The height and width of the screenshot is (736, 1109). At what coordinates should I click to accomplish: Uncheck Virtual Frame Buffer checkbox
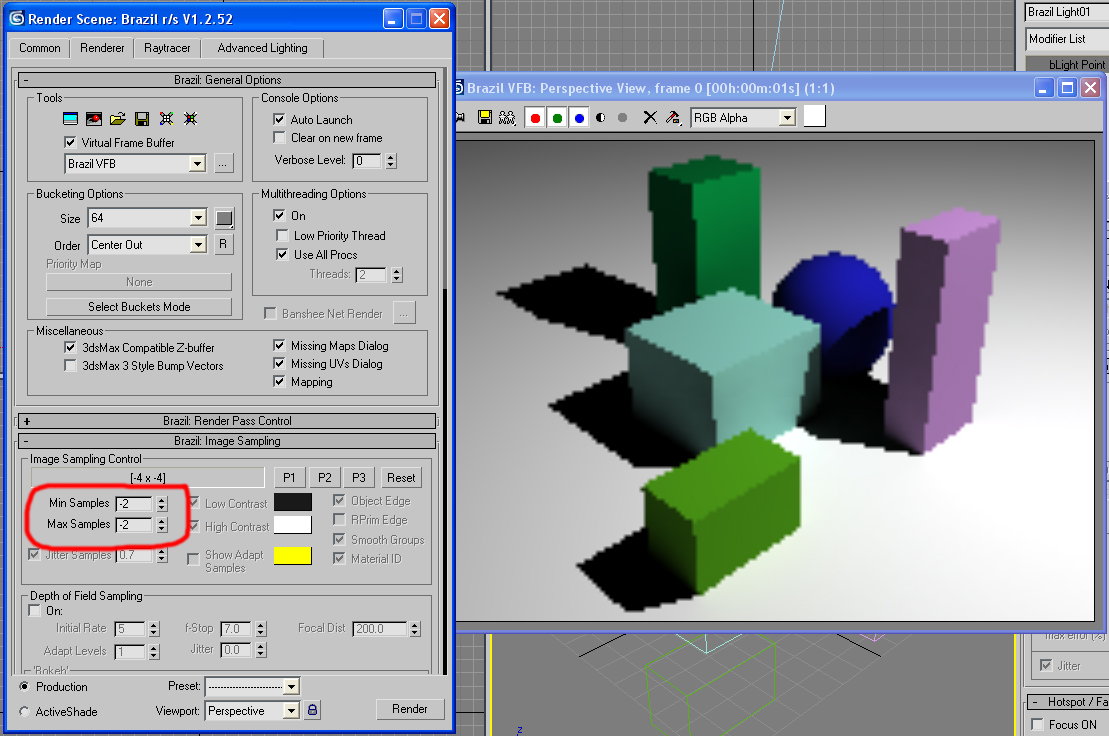70,142
